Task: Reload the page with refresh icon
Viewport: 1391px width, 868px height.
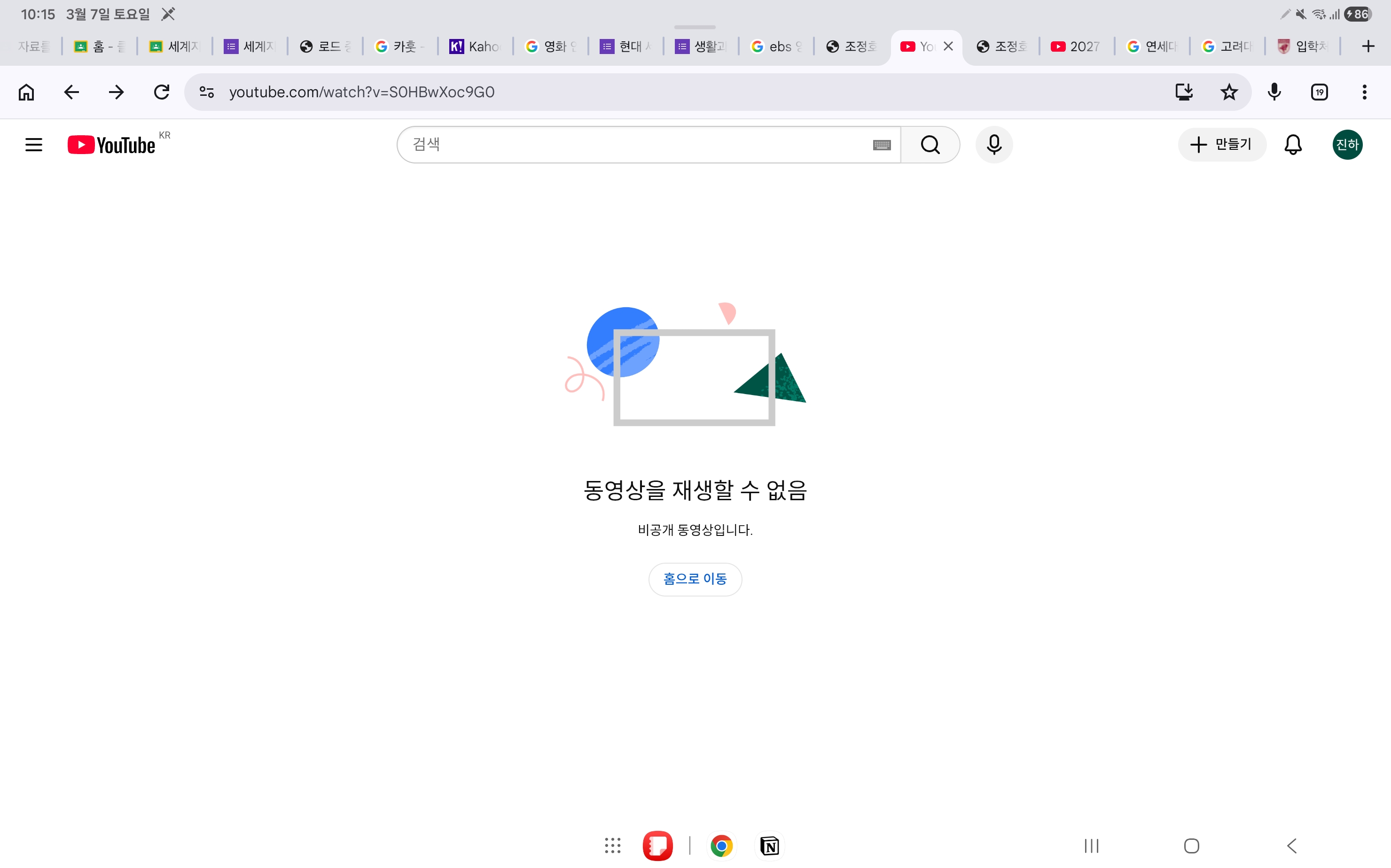Action: [162, 92]
